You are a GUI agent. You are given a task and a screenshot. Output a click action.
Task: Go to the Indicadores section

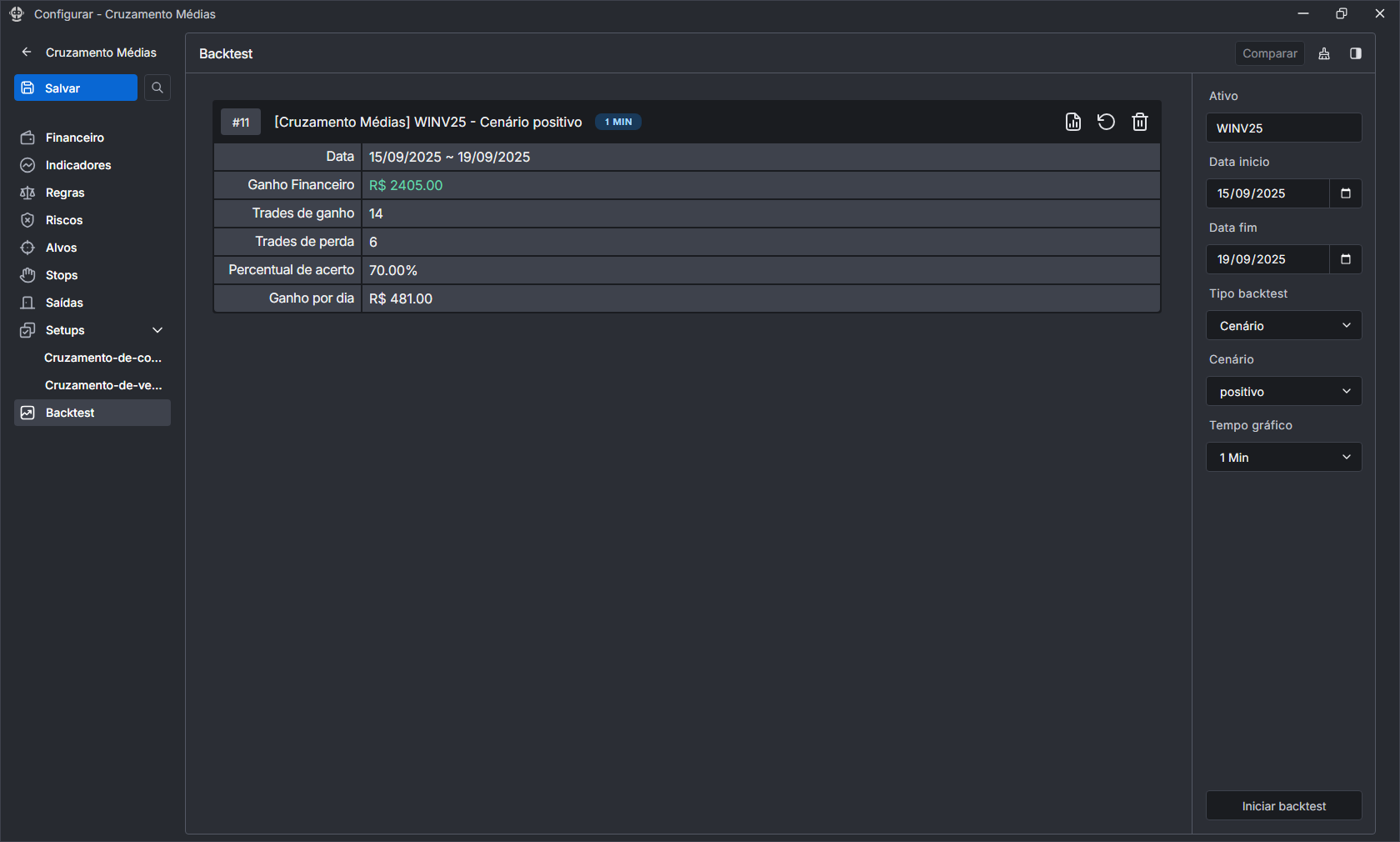tap(78, 165)
